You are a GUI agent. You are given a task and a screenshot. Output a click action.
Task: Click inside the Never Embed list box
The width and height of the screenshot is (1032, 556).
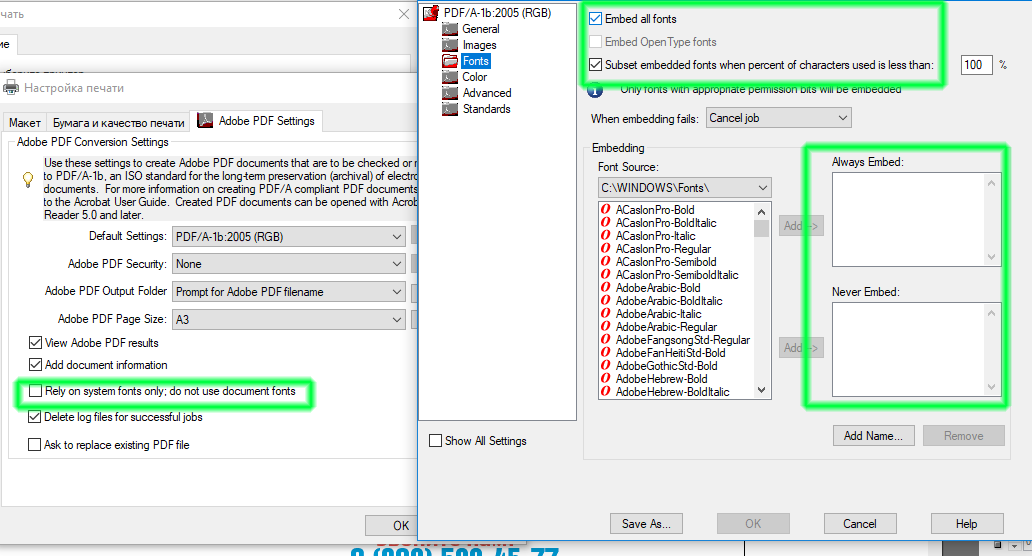[916, 349]
